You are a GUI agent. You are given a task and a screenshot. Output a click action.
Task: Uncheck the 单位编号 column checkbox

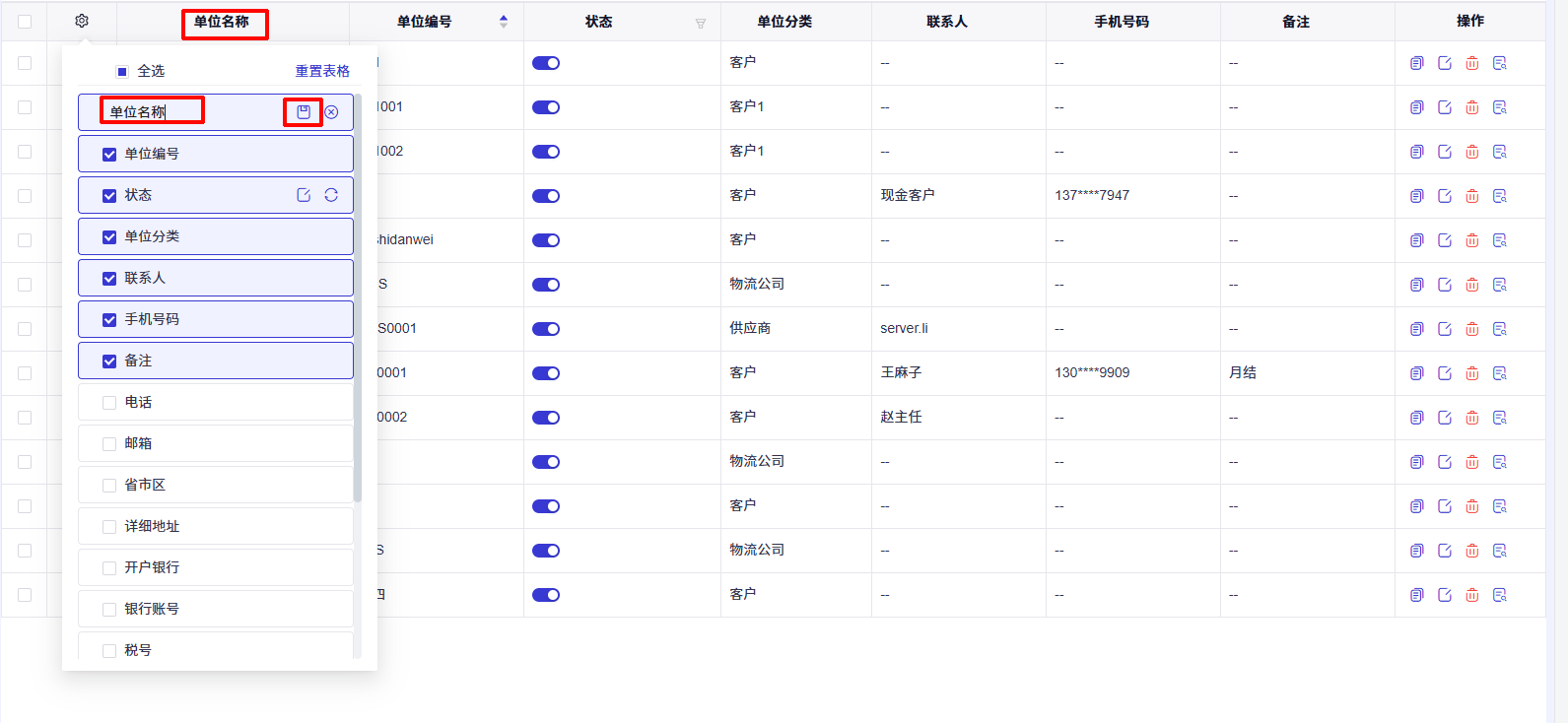point(109,154)
